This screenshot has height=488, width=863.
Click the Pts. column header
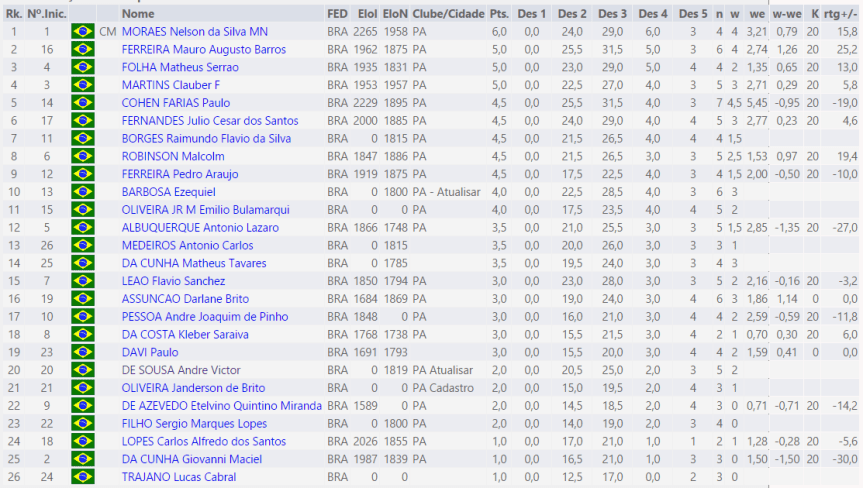[x=499, y=14]
